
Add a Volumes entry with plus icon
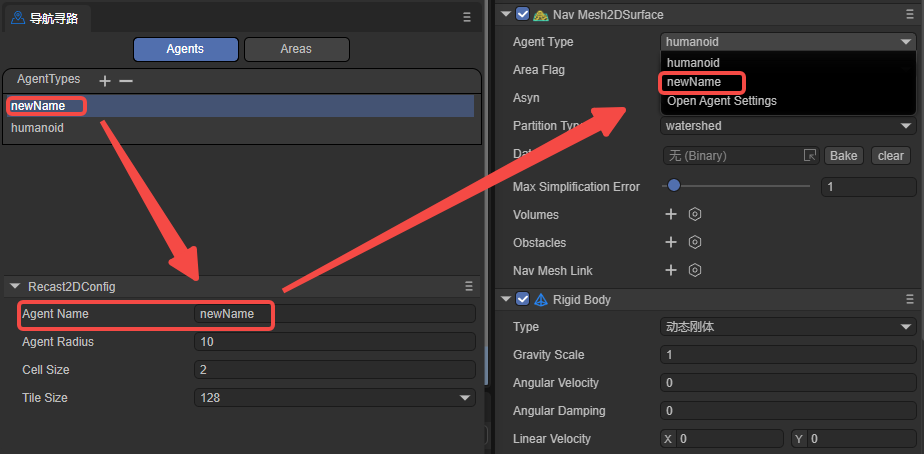(x=671, y=214)
